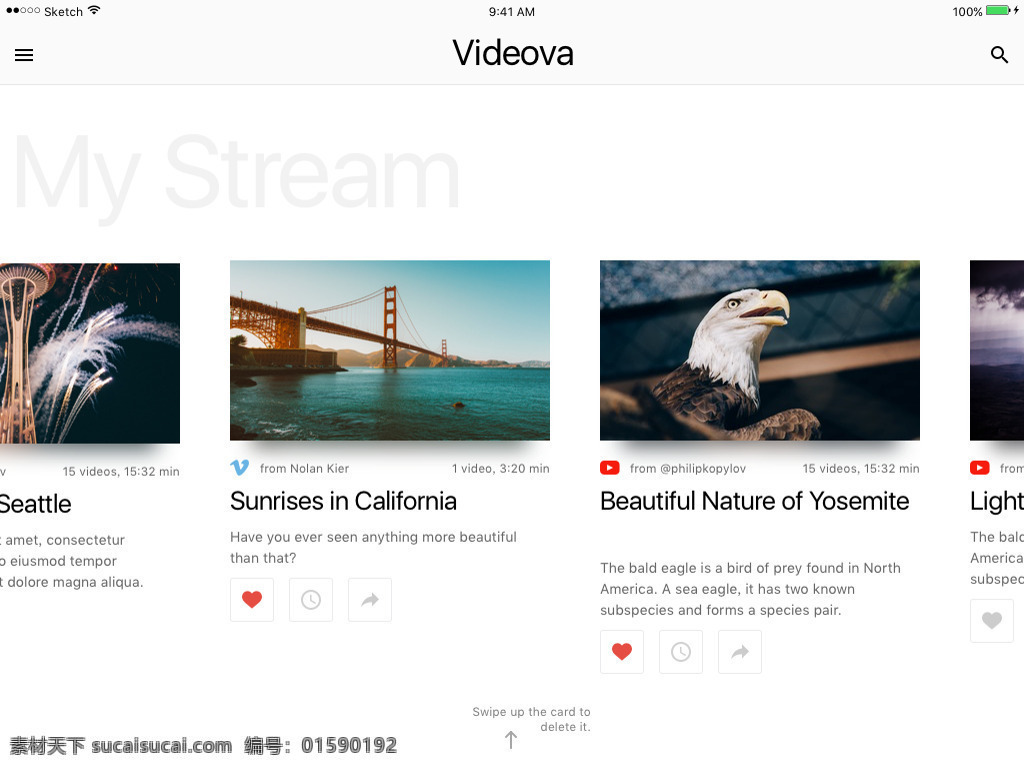This screenshot has width=1024, height=769.
Task: Open the Golden Gate Bridge thumbnail
Action: point(390,351)
